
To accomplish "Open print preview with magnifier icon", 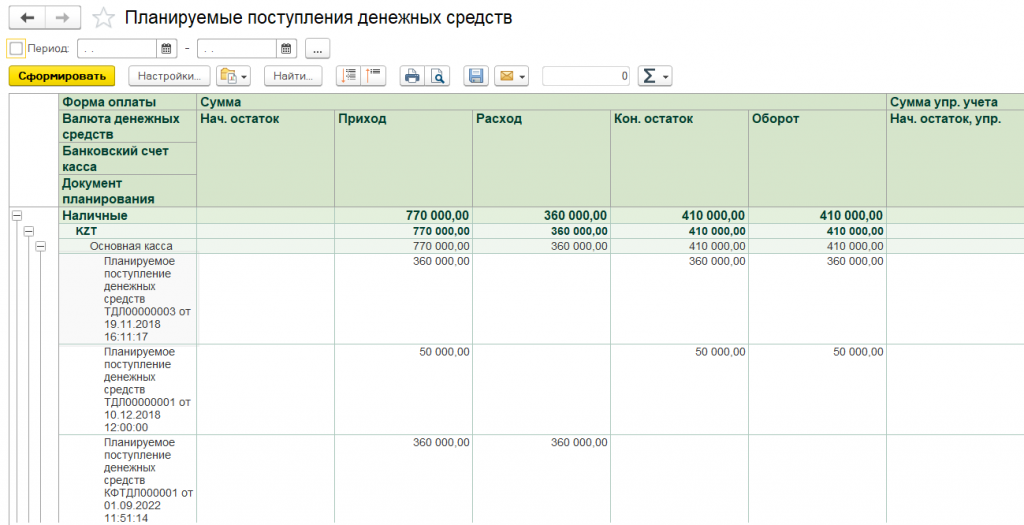I will [x=437, y=76].
